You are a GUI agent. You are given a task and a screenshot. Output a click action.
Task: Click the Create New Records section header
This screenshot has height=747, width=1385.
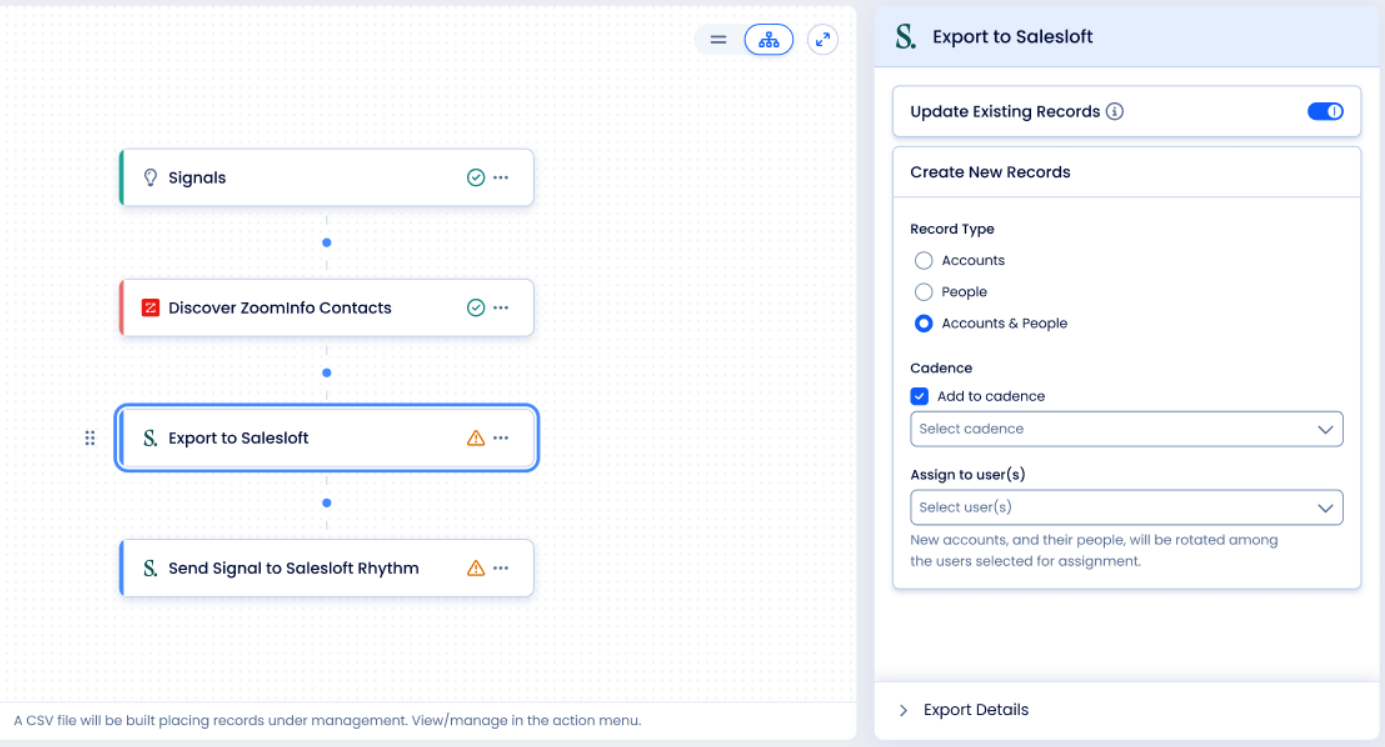(x=1127, y=172)
